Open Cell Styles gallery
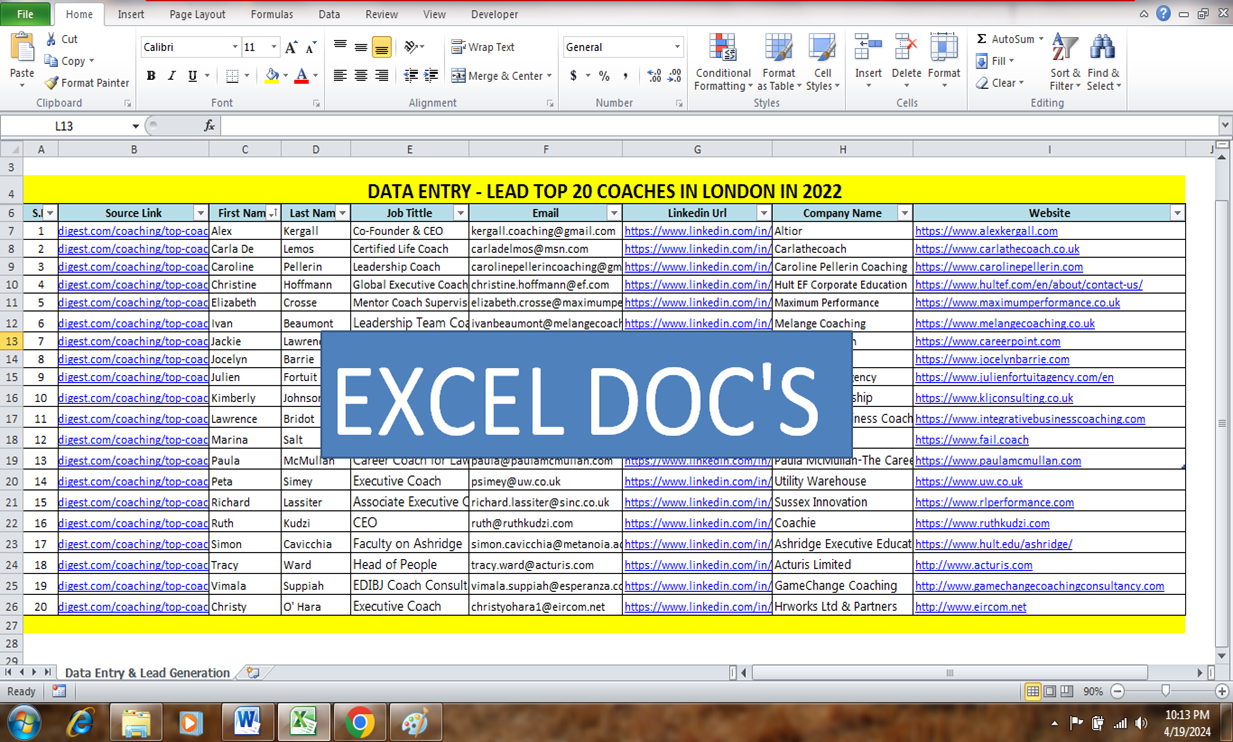Viewport: 1233px width, 742px height. (x=822, y=63)
